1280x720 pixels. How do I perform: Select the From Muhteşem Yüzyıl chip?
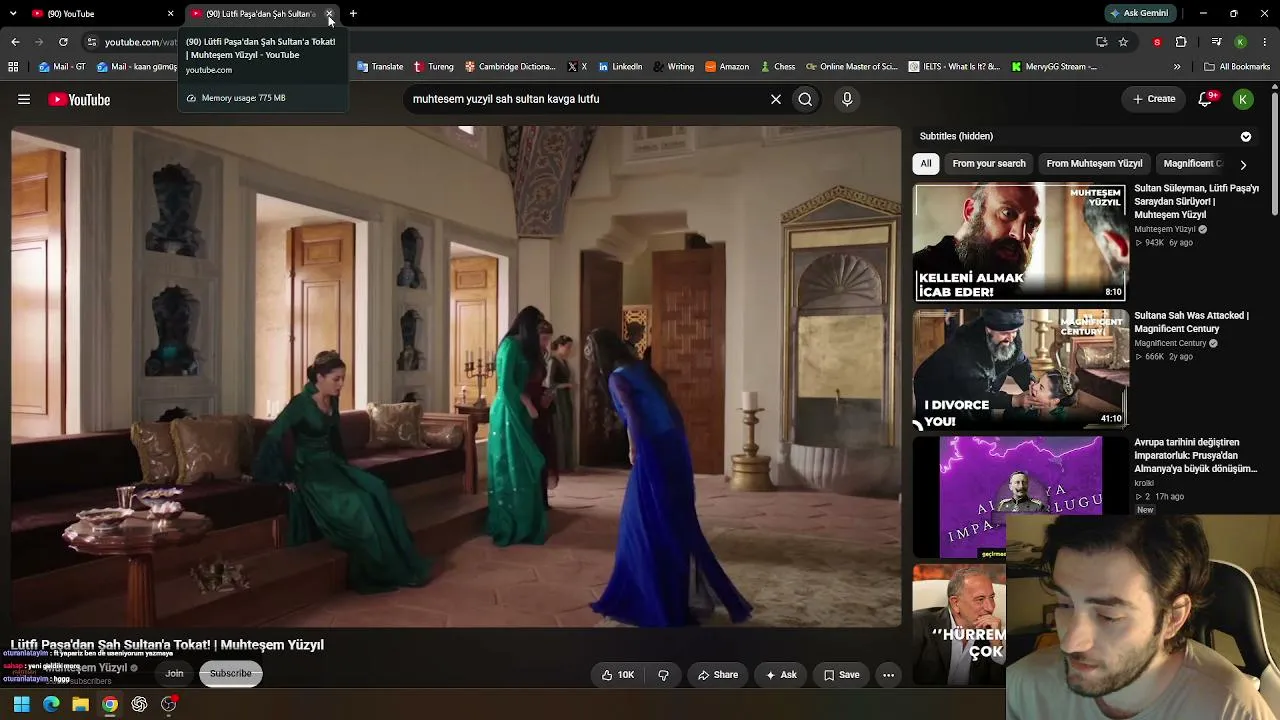[1094, 164]
